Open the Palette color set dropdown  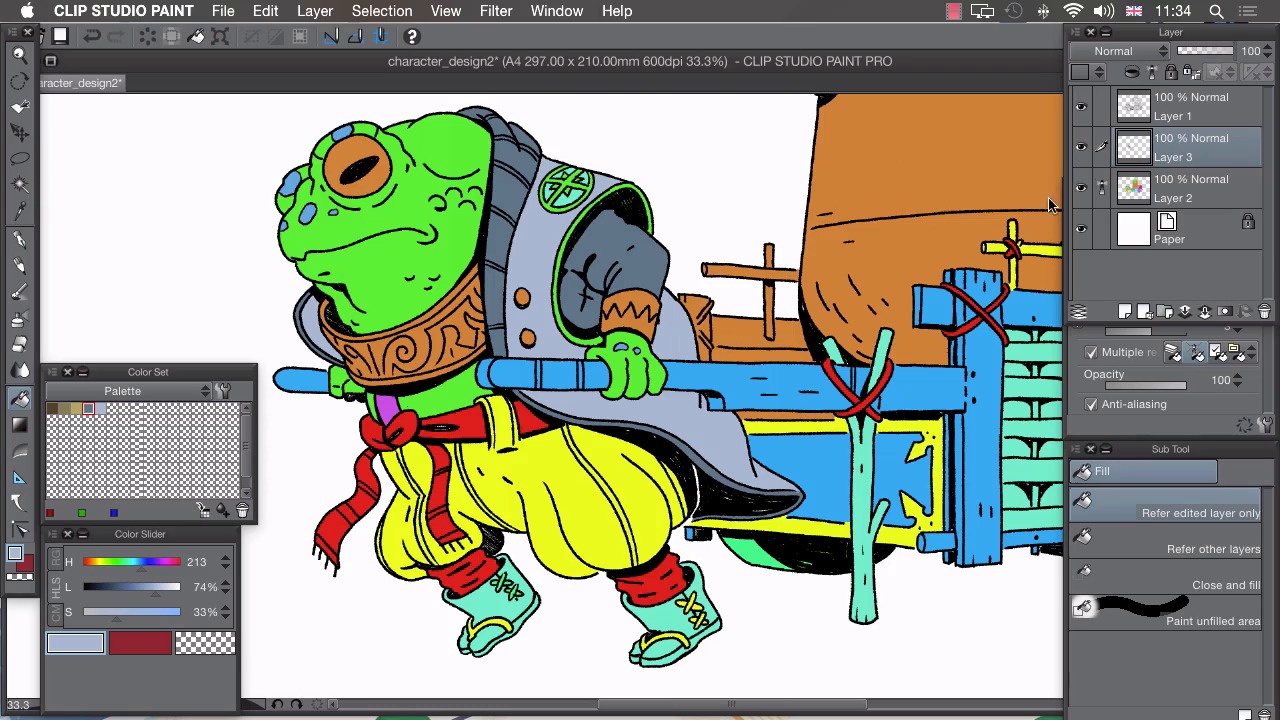coord(130,391)
